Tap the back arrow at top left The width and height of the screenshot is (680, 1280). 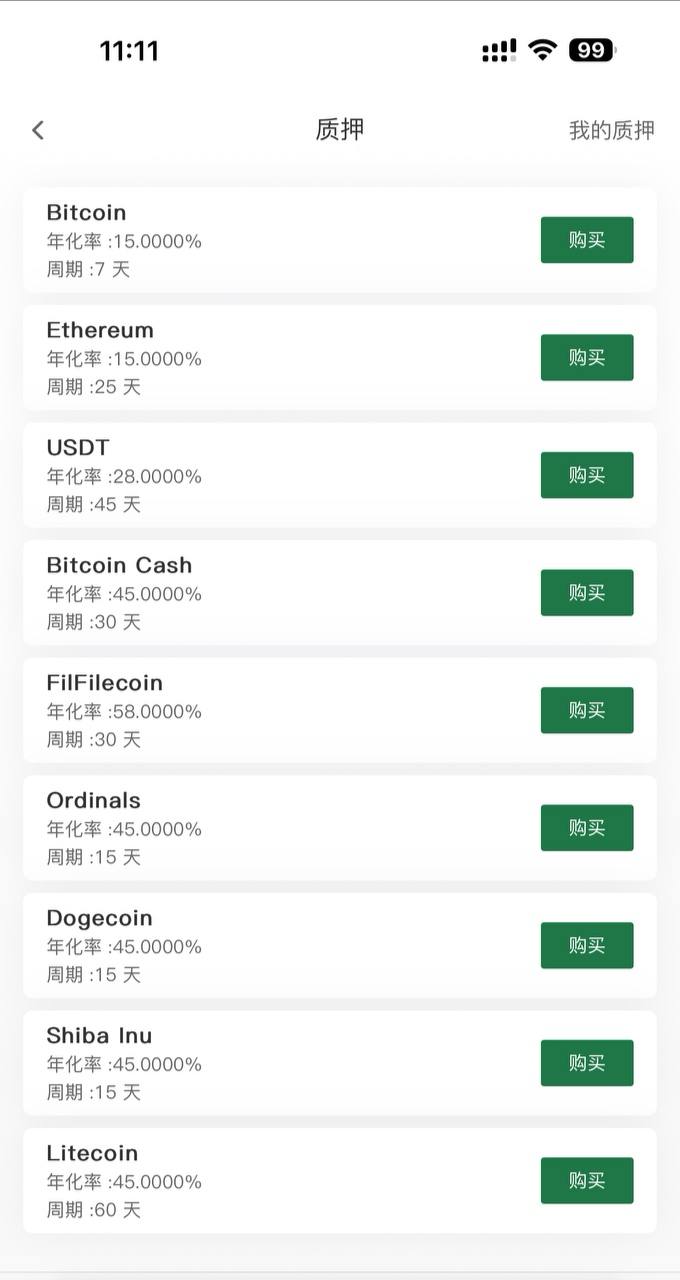pos(37,130)
